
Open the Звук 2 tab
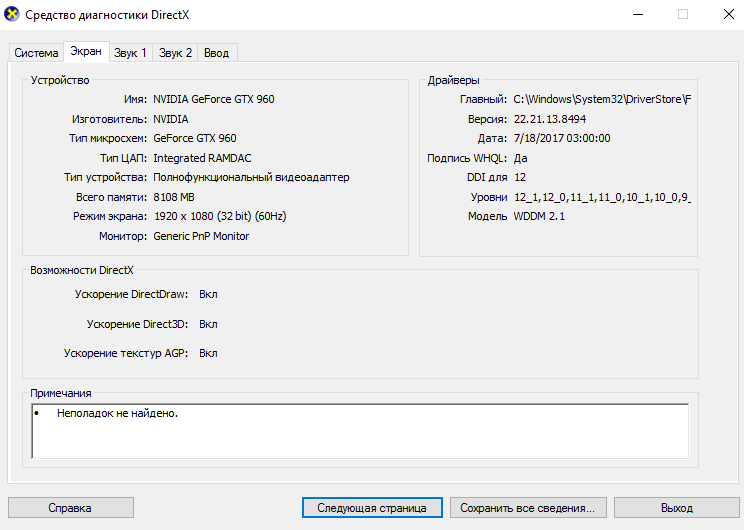[x=175, y=53]
